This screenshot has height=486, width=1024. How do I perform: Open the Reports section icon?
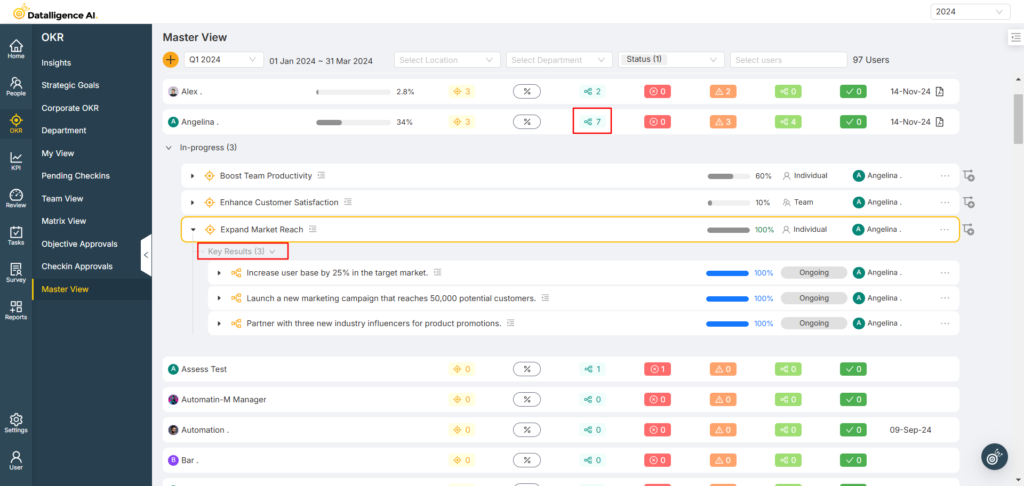pos(16,310)
